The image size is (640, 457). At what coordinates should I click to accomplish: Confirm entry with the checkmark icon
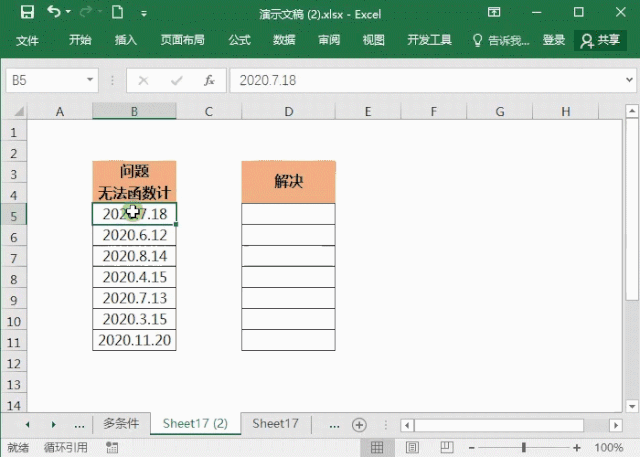point(177,80)
